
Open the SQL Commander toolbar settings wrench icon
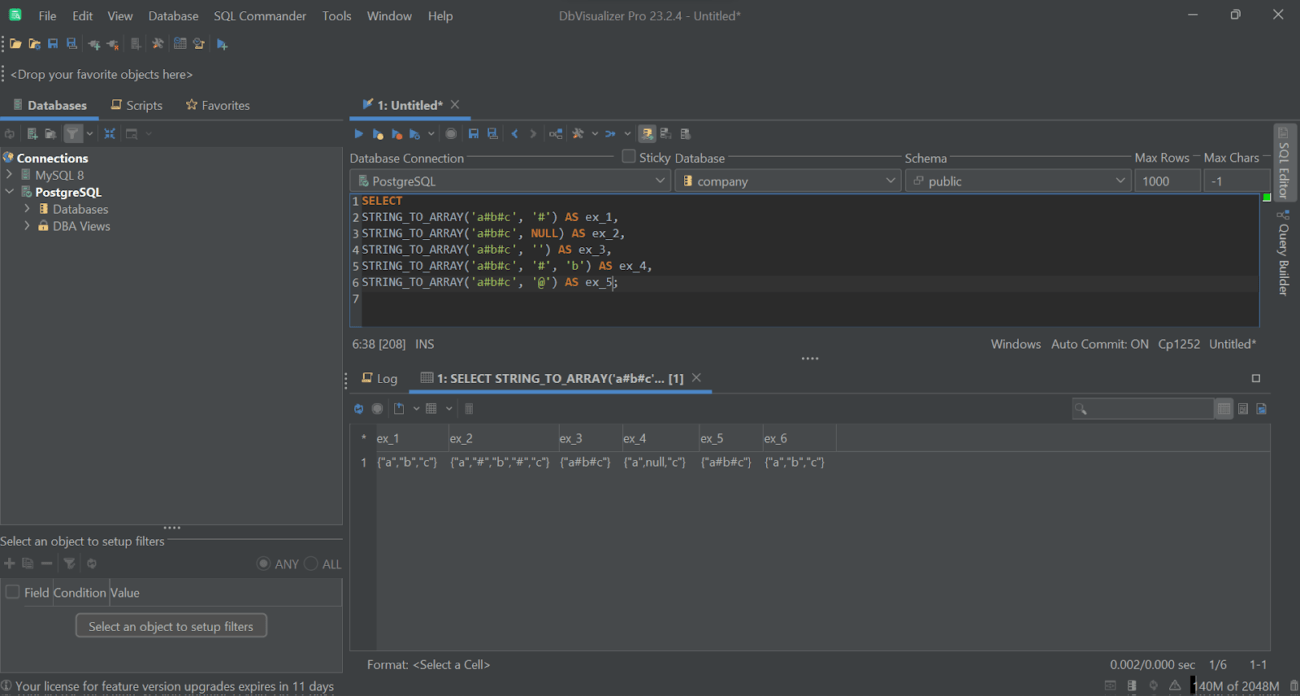pos(577,133)
